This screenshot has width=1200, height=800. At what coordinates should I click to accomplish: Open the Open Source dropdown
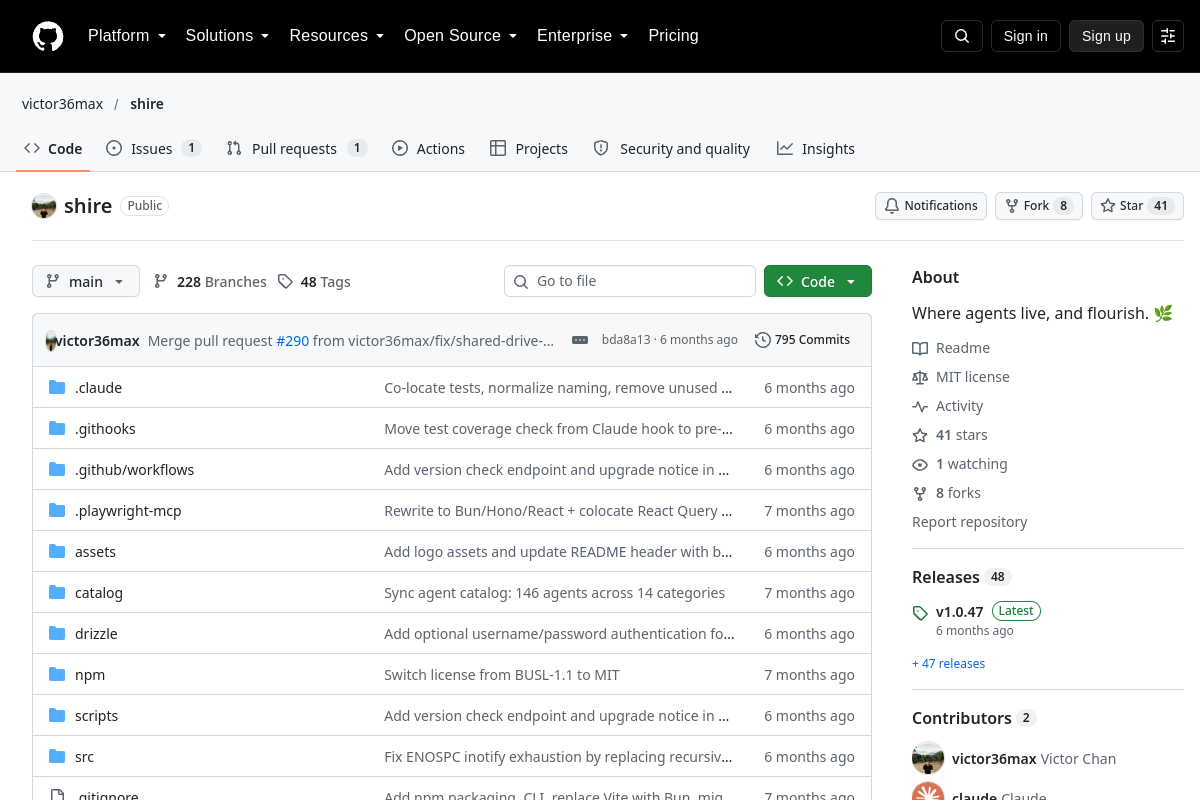click(x=461, y=36)
